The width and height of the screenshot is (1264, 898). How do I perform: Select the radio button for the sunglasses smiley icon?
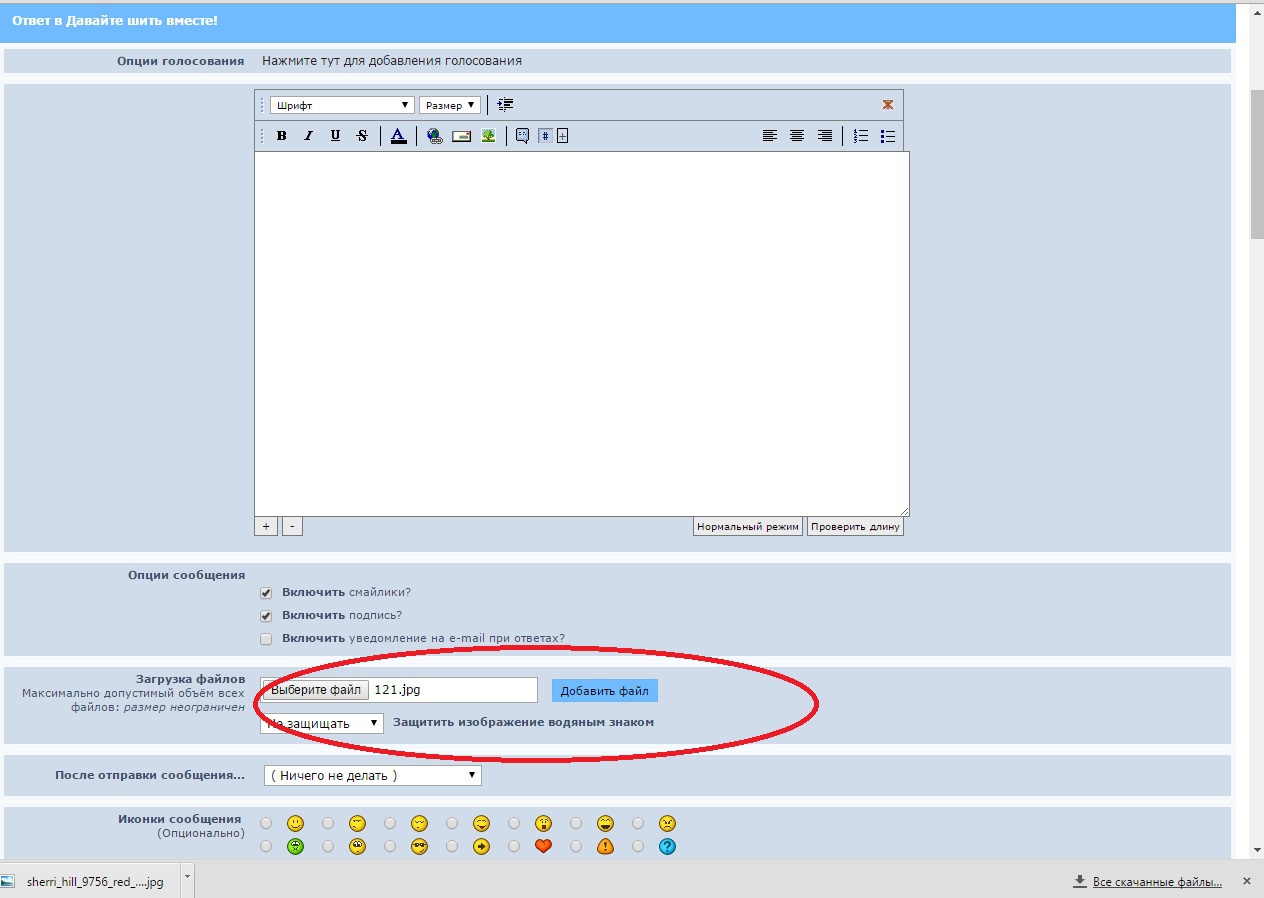[x=390, y=846]
